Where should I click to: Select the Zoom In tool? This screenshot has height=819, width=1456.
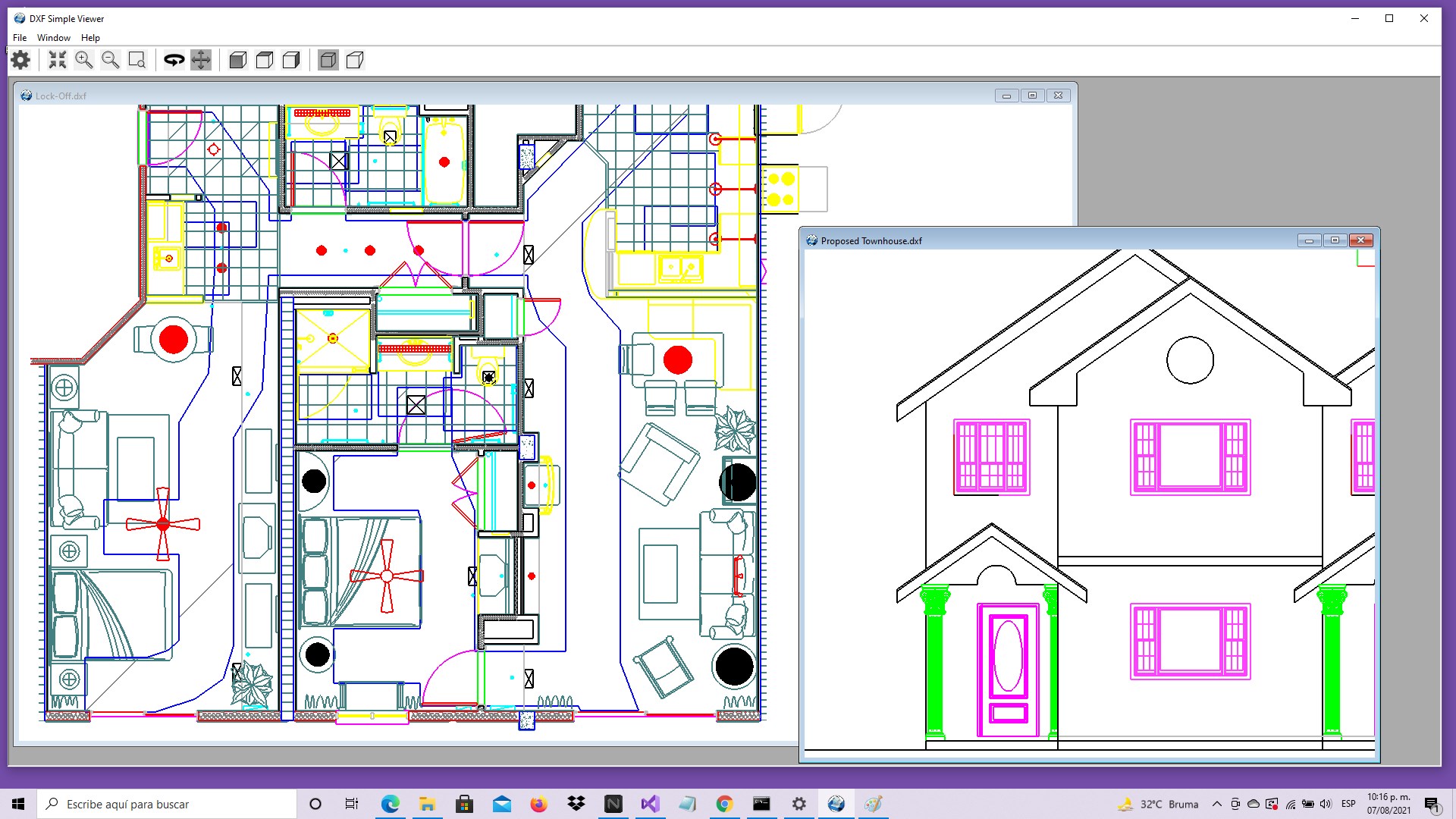[83, 60]
